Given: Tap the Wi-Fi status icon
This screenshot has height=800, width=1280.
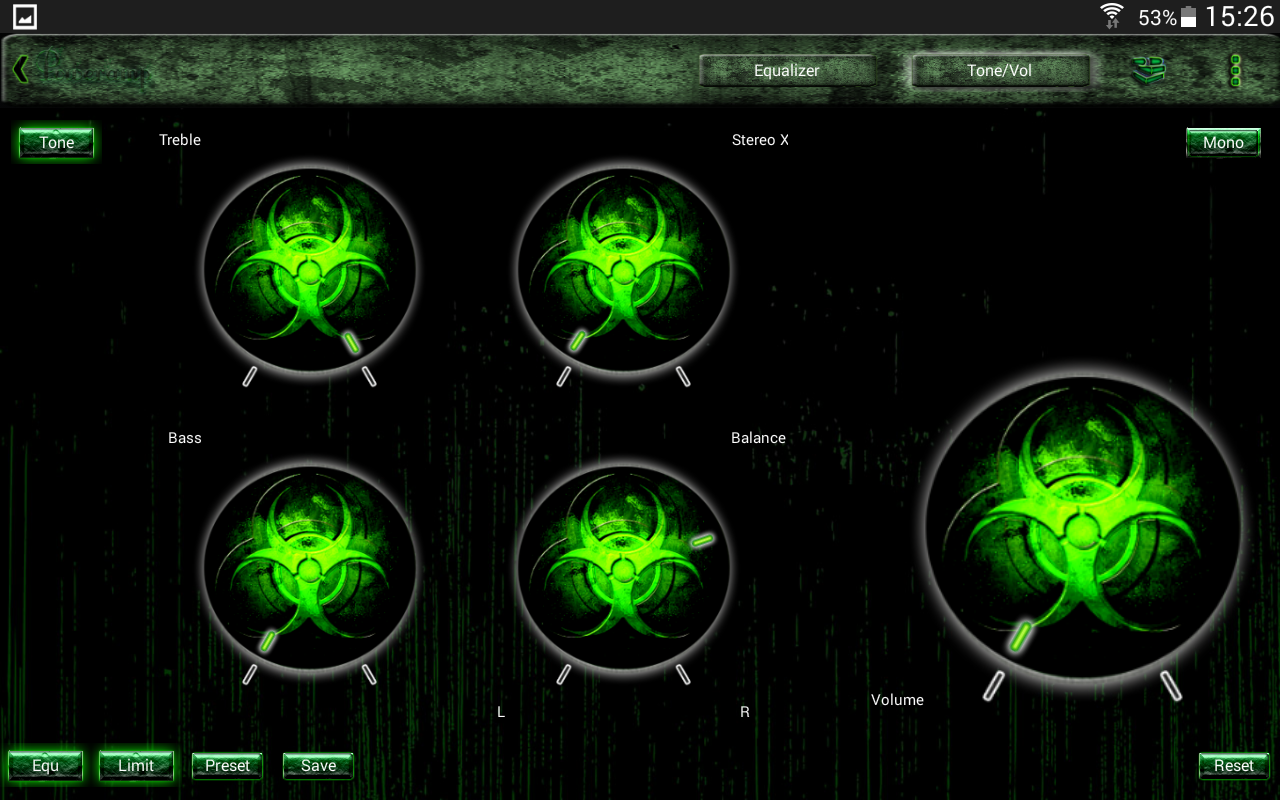Looking at the screenshot, I should (1112, 16).
